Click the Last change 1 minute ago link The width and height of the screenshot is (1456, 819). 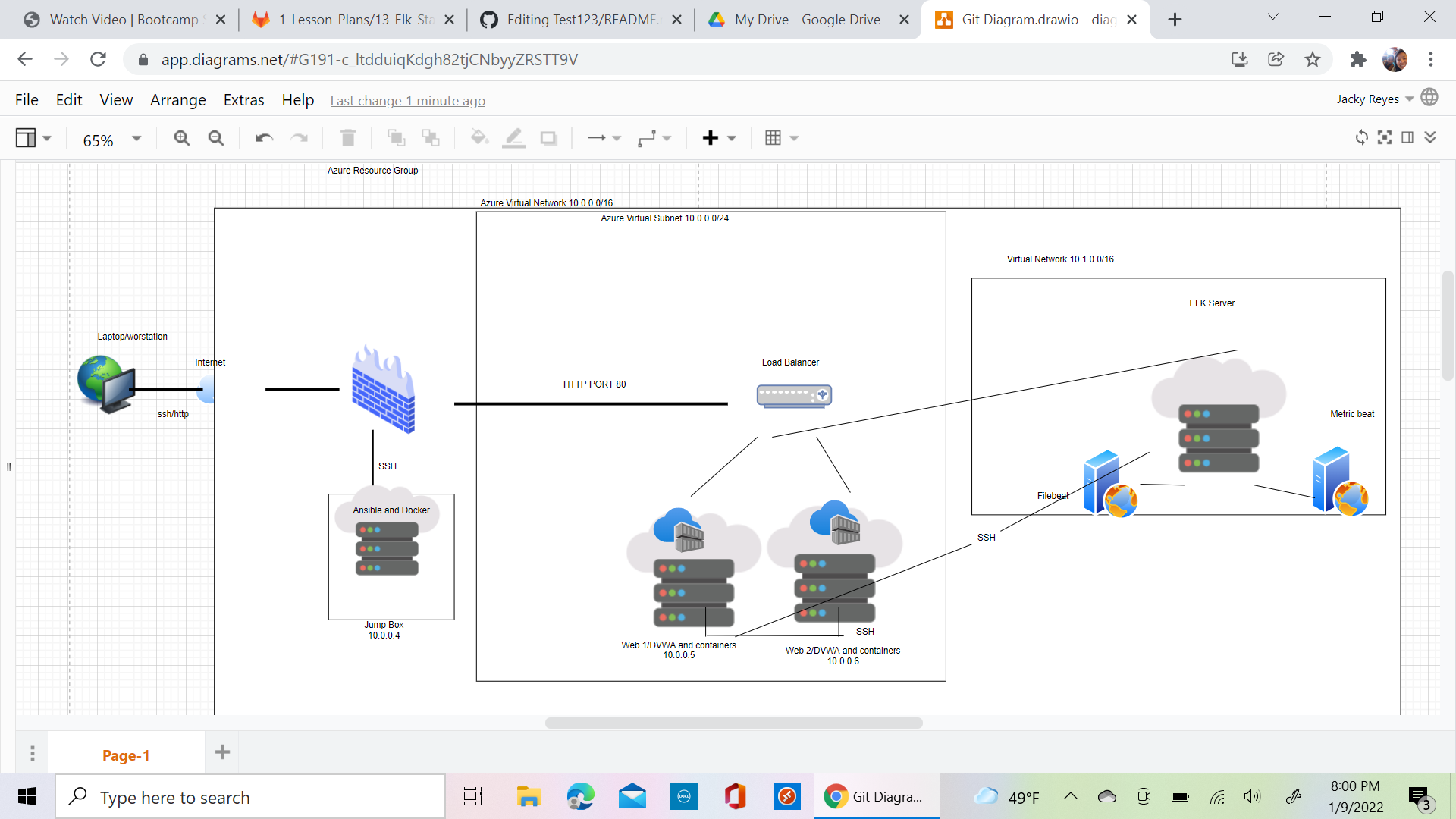[x=407, y=100]
